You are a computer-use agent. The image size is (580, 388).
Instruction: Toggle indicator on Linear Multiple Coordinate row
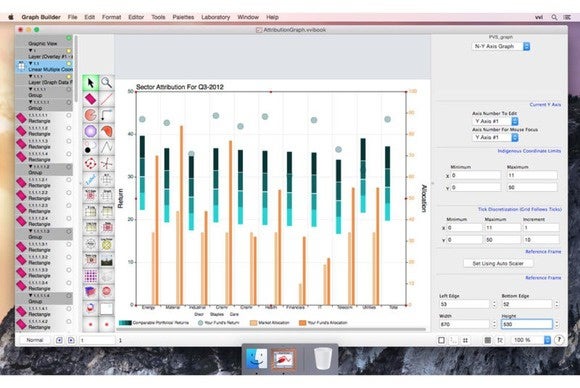69,64
